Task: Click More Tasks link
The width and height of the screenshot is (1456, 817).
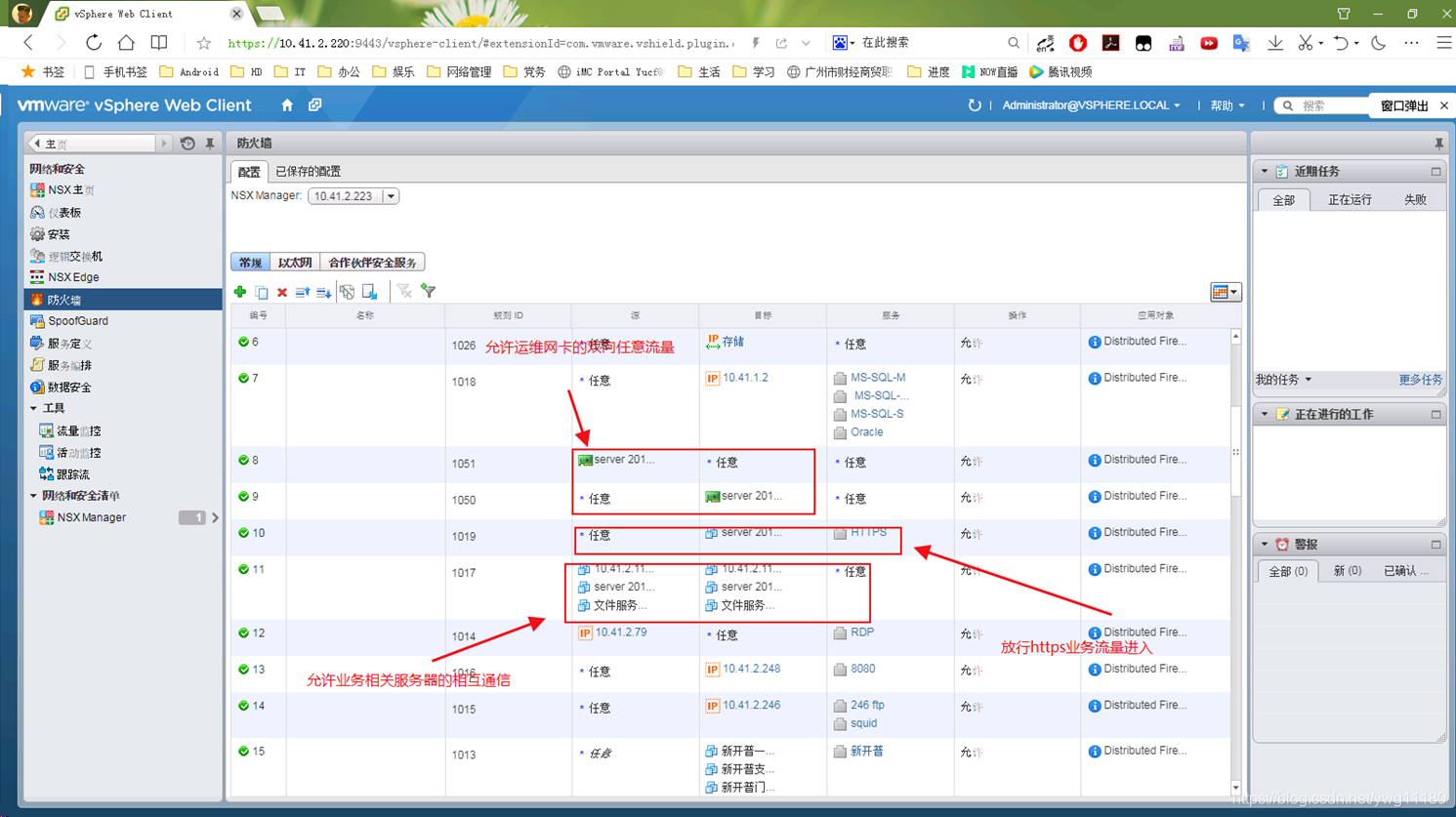Action: point(1420,380)
